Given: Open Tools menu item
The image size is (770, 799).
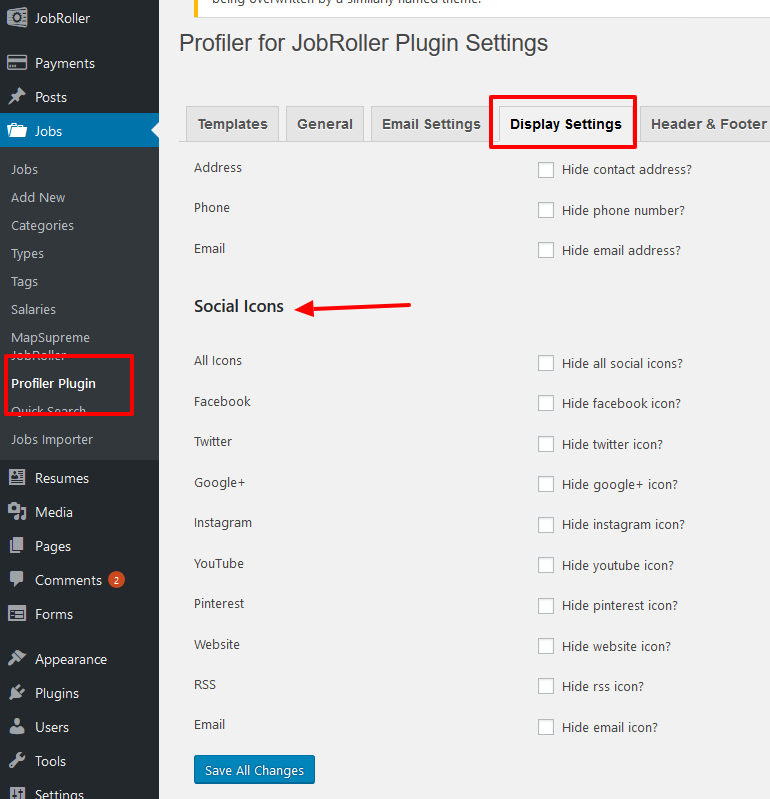Looking at the screenshot, I should pos(50,761).
